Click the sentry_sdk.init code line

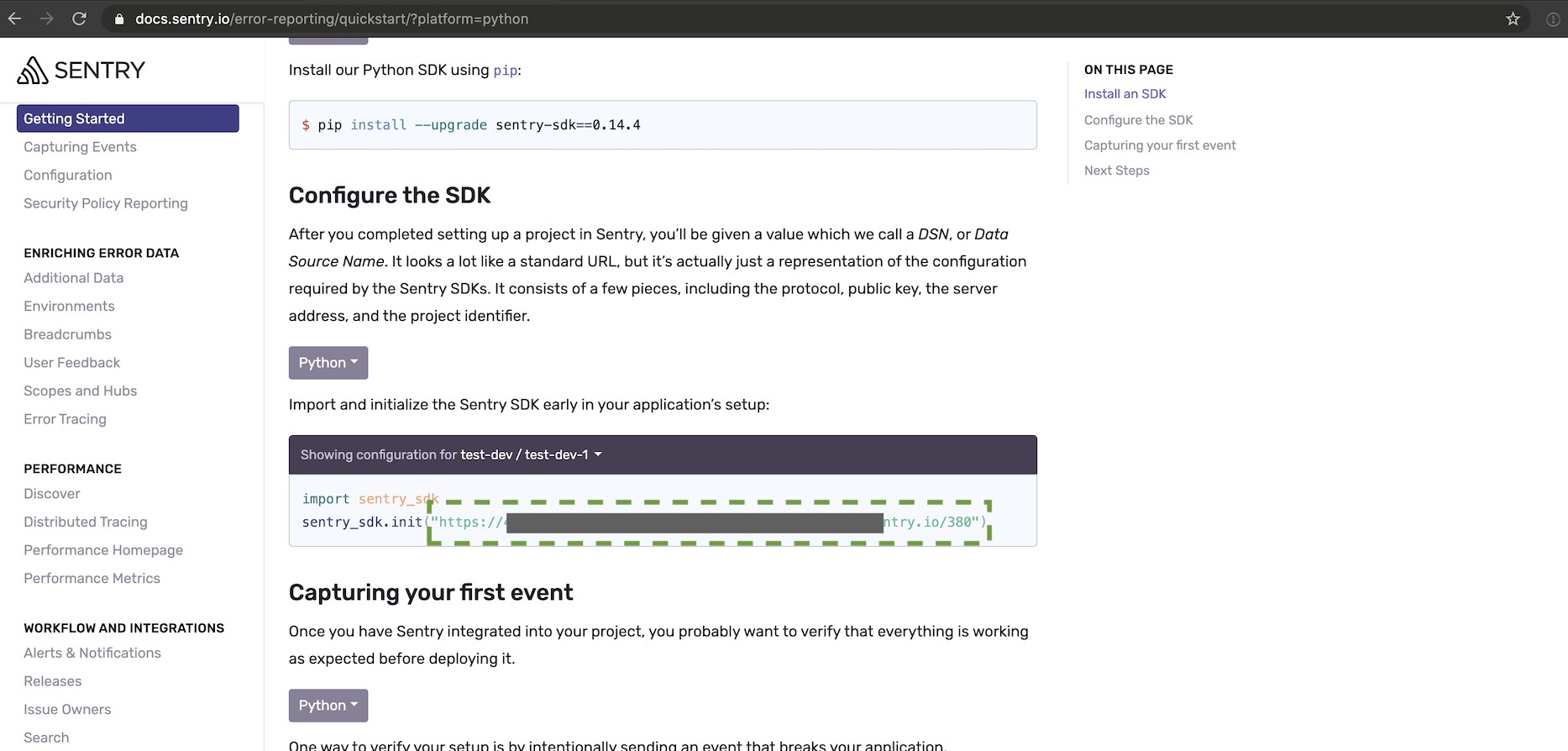tap(644, 522)
